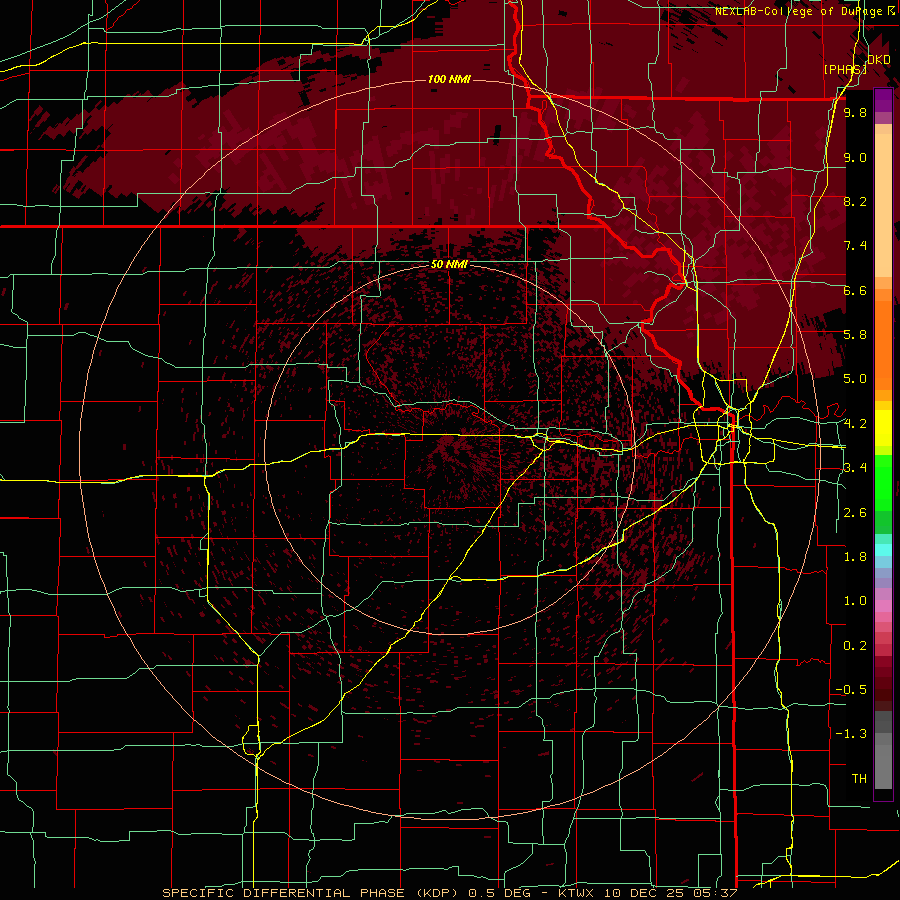This screenshot has width=900, height=900.
Task: Click the cyan segment of the color bar
Action: click(883, 550)
